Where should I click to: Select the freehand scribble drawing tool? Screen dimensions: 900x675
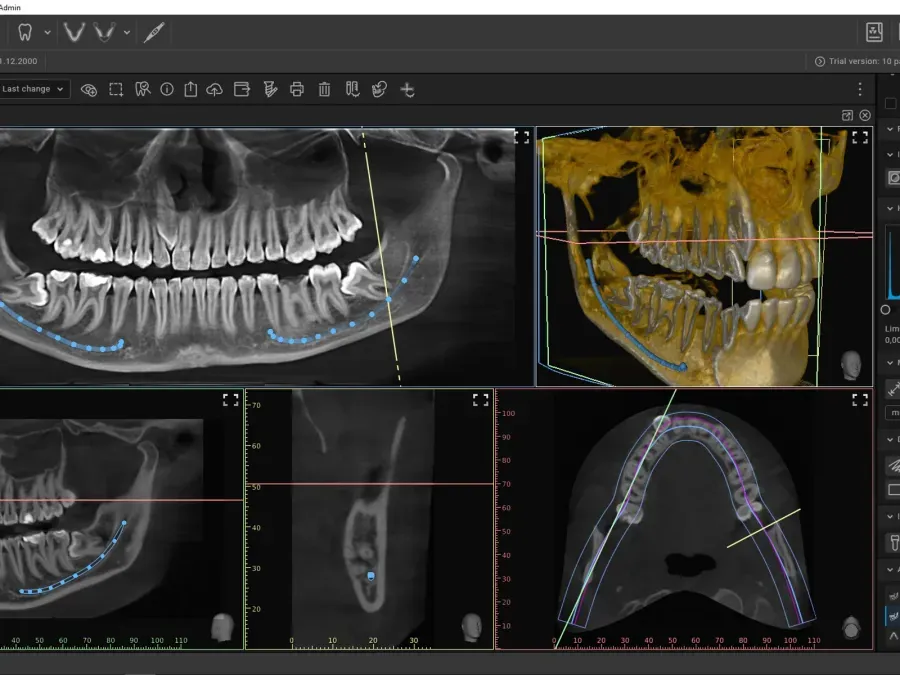893,465
